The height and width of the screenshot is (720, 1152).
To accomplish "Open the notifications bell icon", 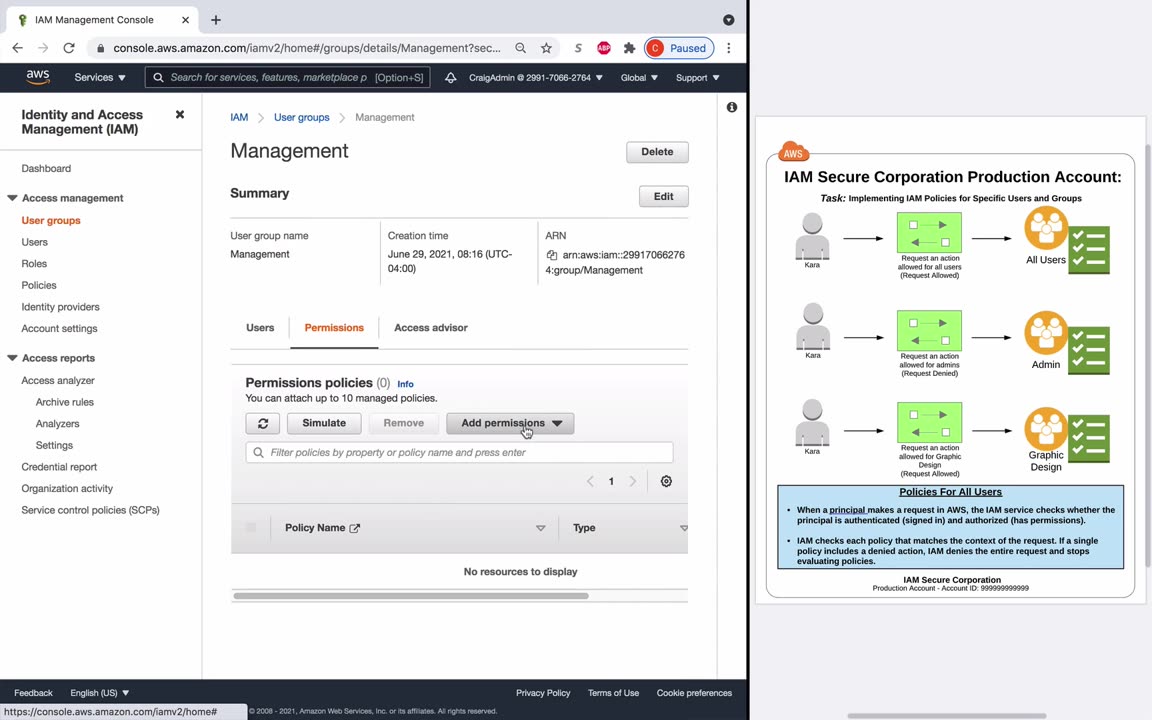I will pos(450,77).
